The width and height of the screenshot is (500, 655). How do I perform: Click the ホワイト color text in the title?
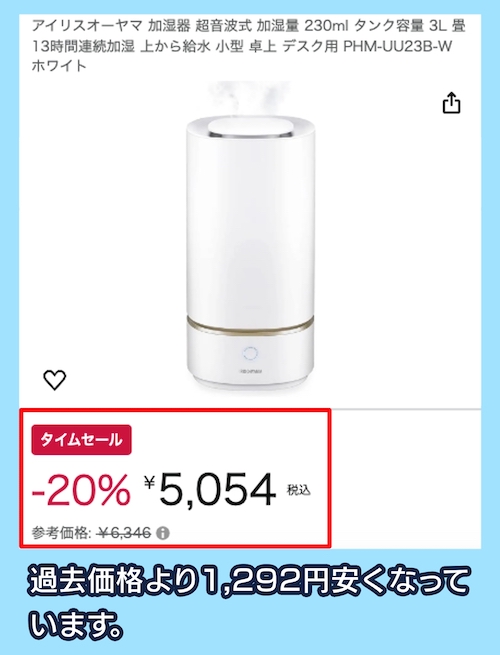coord(59,66)
